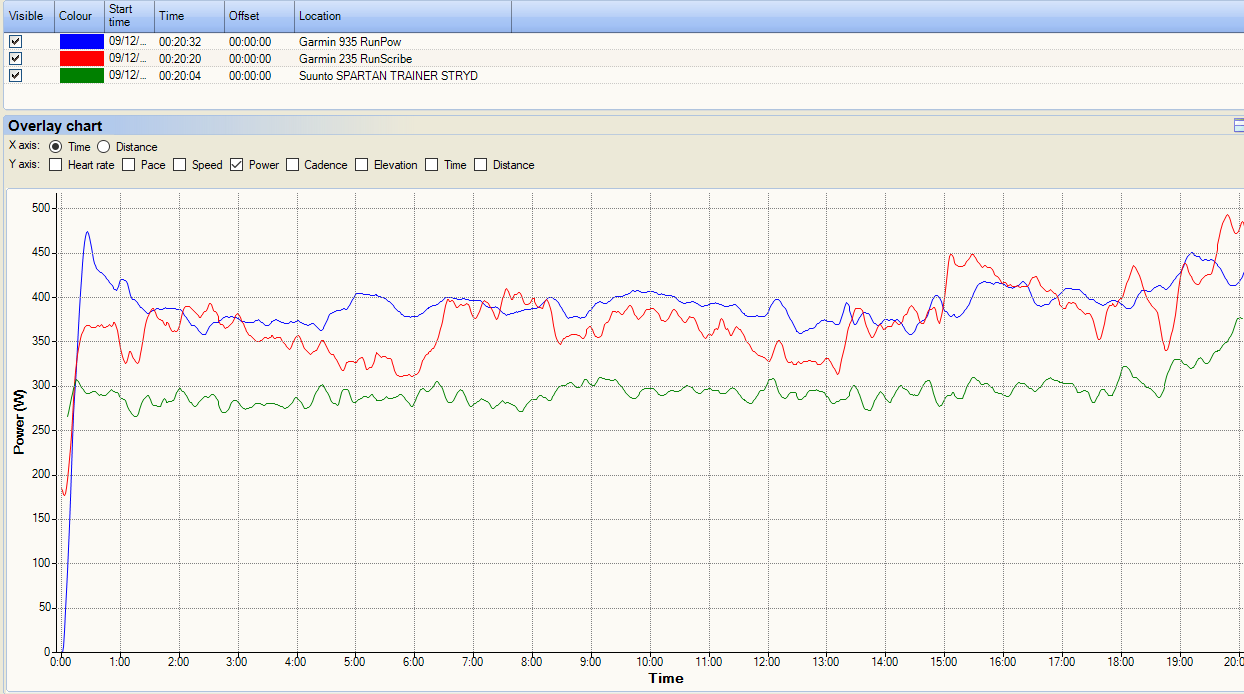Viewport: 1244px width, 694px height.
Task: Click the 5:00 tick on time axis
Action: point(355,661)
